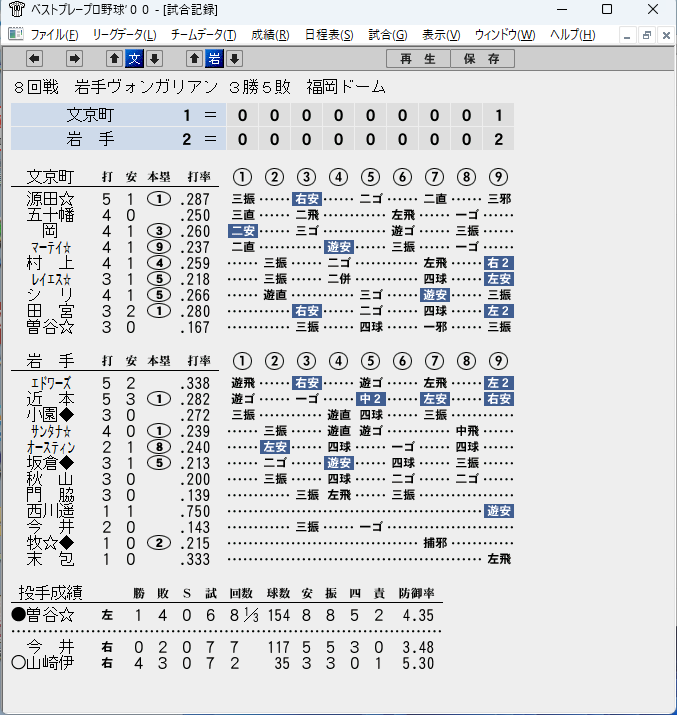Click the highlighted 右安 third-inning result for 源田
The height and width of the screenshot is (715, 677).
(307, 199)
